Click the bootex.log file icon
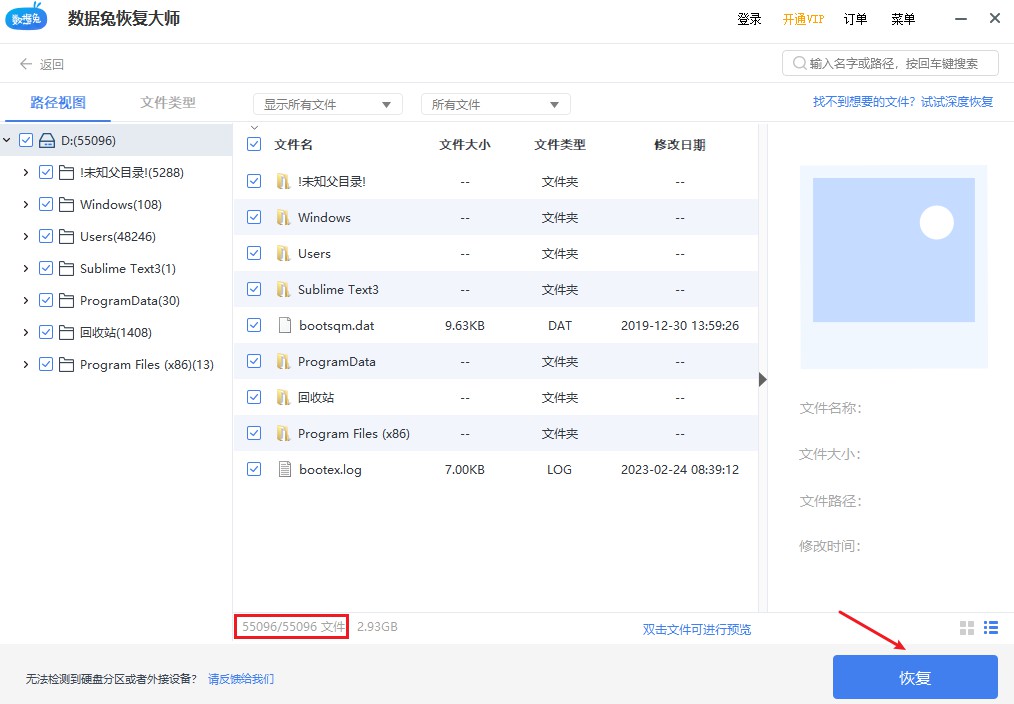Screen dimensions: 1014x704 pos(283,469)
